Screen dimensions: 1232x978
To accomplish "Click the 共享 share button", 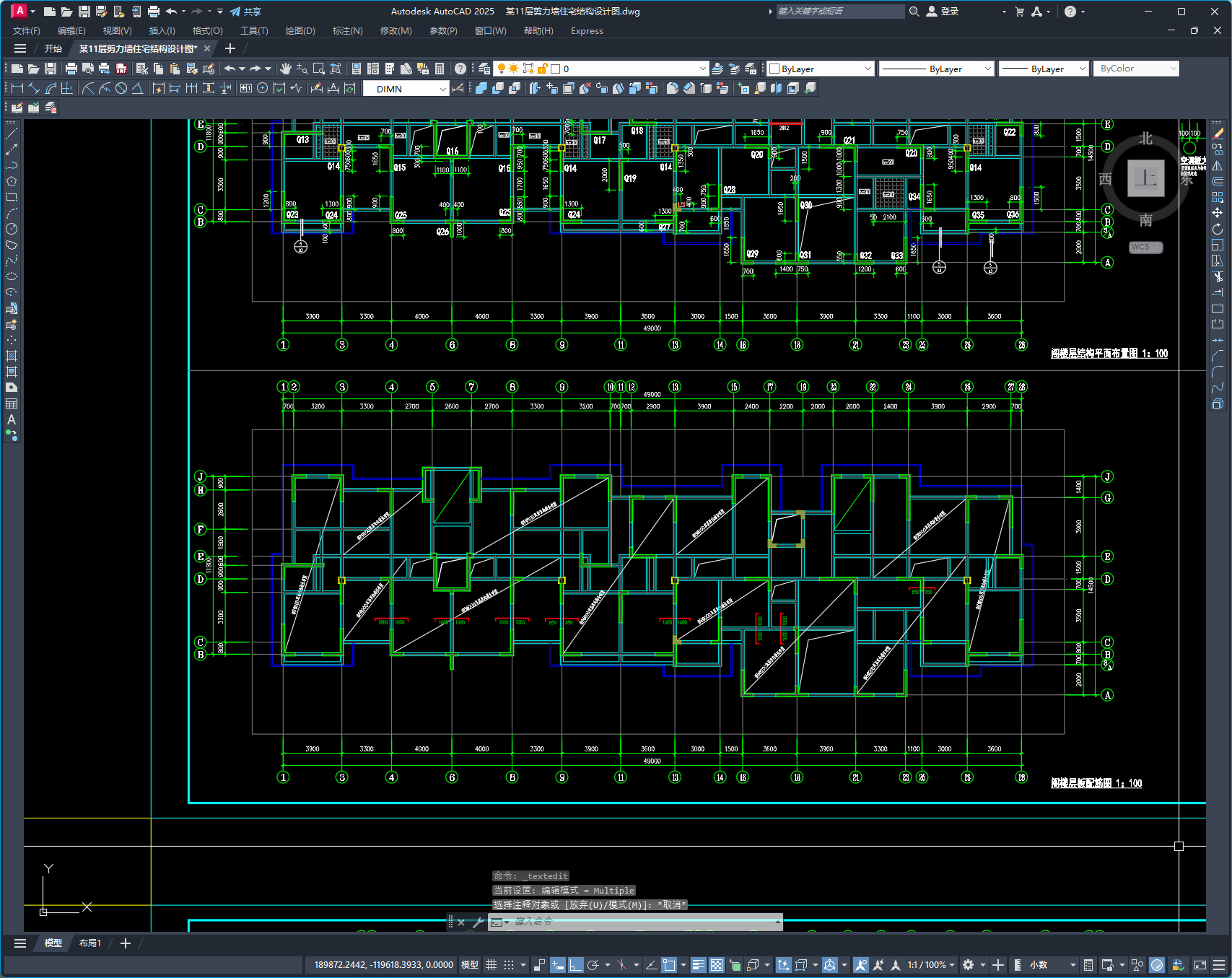I will tap(245, 12).
